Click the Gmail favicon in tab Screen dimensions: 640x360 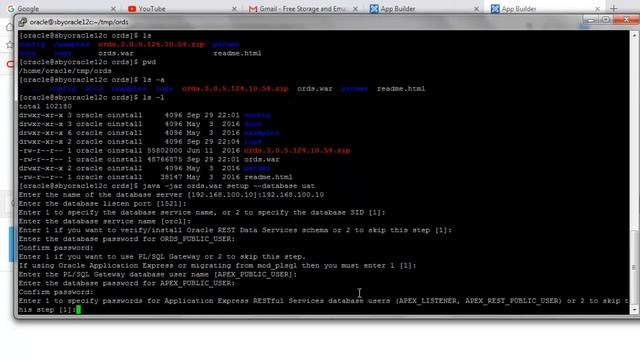[x=253, y=9]
